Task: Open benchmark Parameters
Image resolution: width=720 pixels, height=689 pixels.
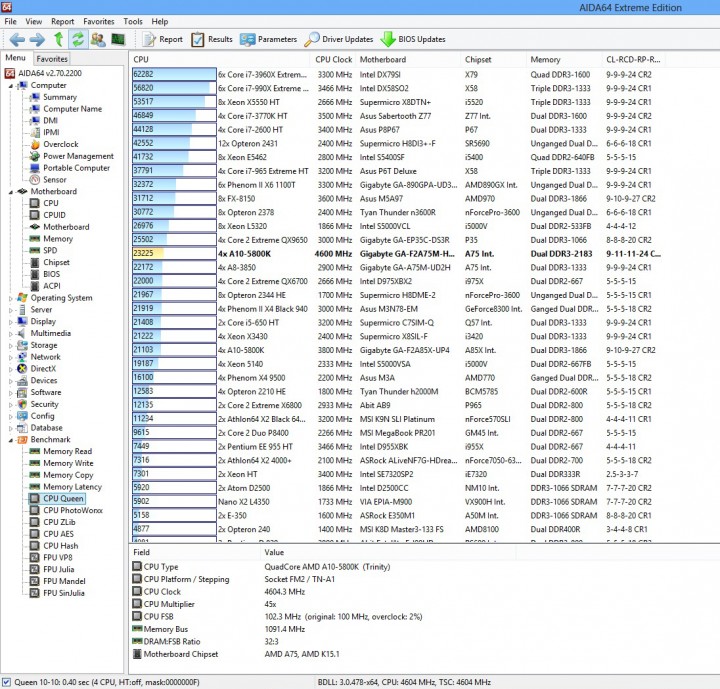Action: pyautogui.click(x=269, y=40)
